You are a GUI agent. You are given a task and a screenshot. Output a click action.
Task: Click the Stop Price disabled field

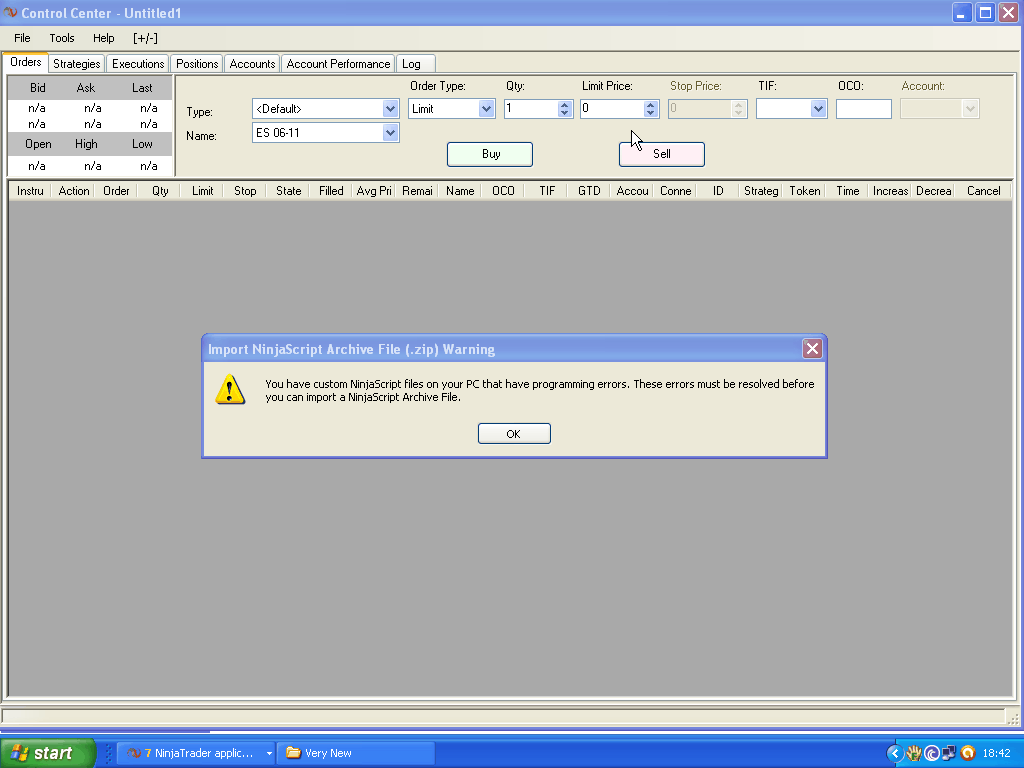(707, 108)
